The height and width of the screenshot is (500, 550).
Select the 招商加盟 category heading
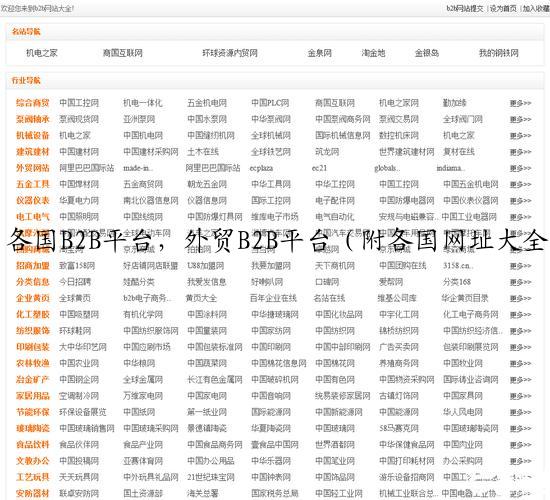33,266
